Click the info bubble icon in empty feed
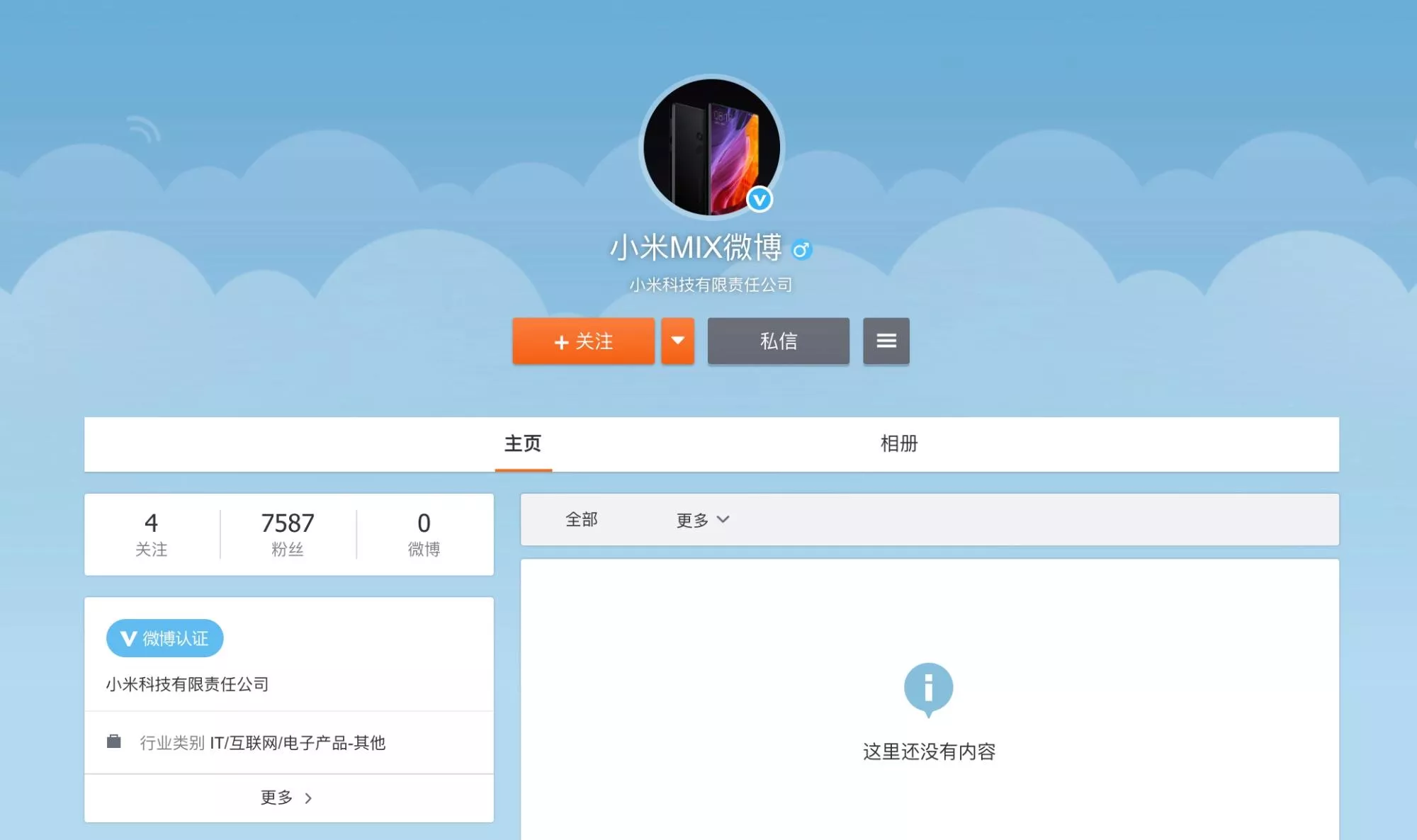Image resolution: width=1417 pixels, height=840 pixels. pos(928,690)
